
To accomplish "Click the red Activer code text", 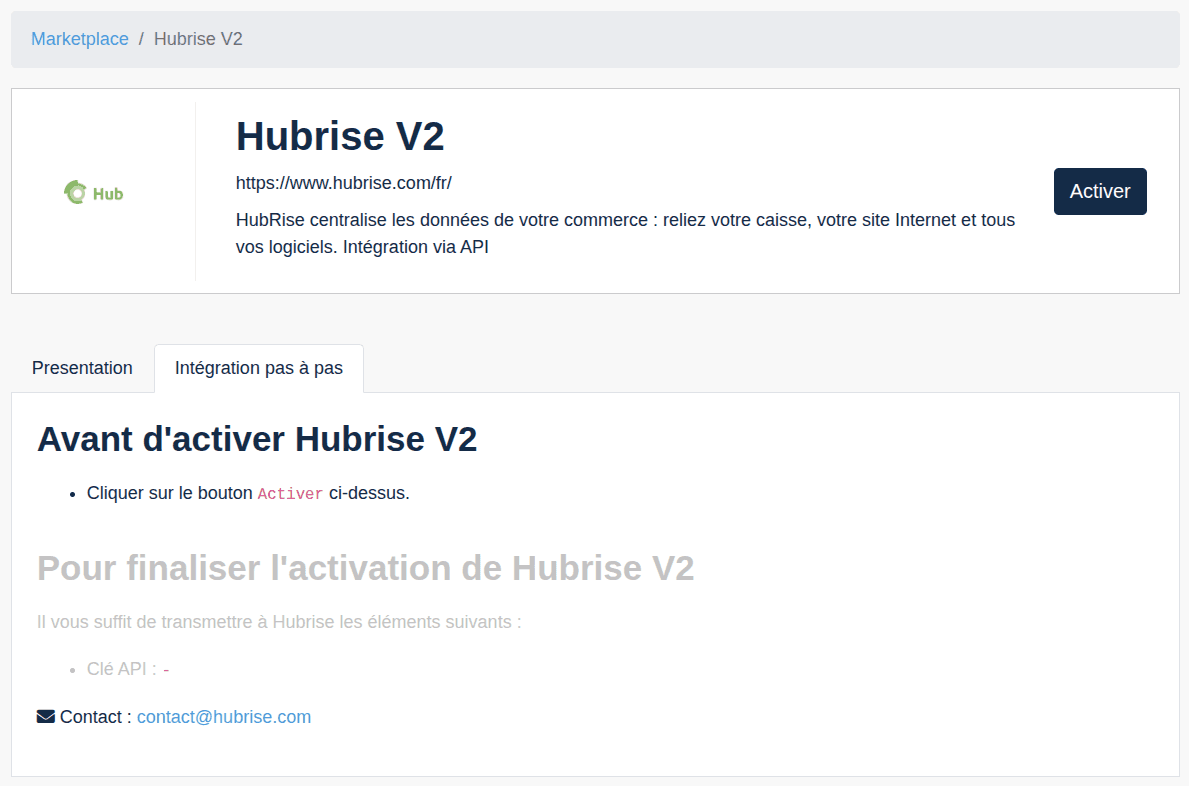I will [x=290, y=494].
